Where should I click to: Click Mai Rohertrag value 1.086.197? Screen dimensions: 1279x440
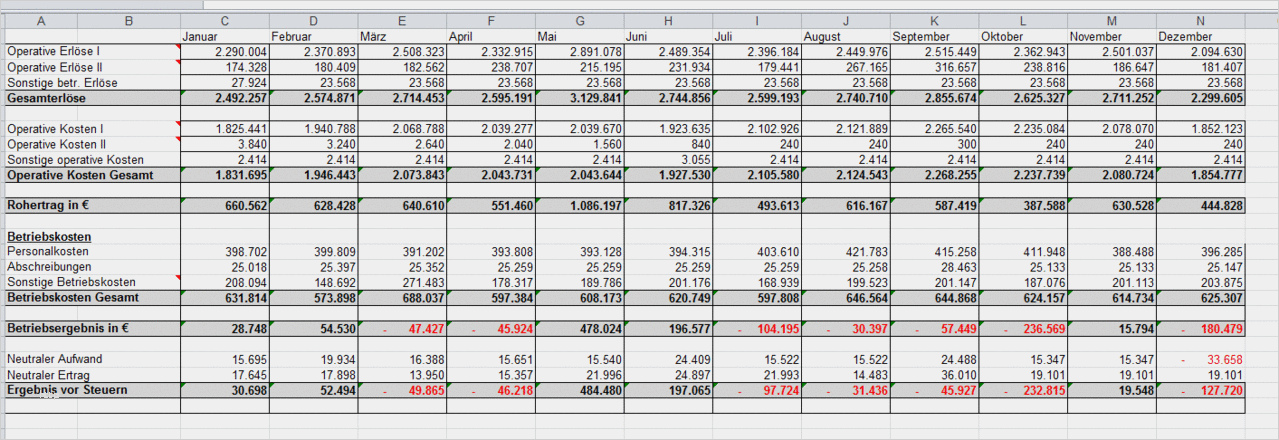point(595,205)
